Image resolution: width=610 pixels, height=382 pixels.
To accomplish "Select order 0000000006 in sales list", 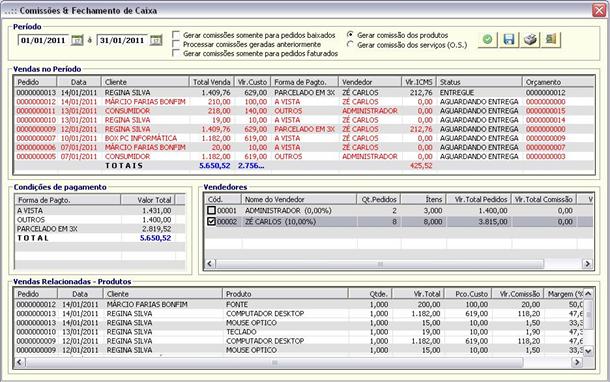I will click(x=303, y=147).
